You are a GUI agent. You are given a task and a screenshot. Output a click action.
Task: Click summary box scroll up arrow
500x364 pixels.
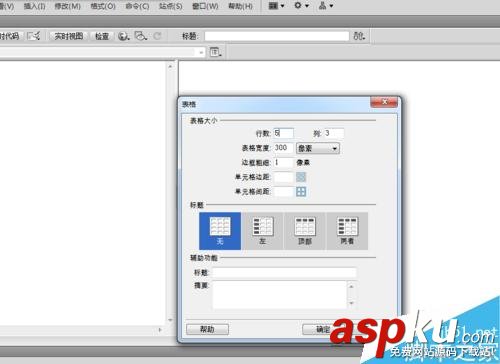click(351, 286)
